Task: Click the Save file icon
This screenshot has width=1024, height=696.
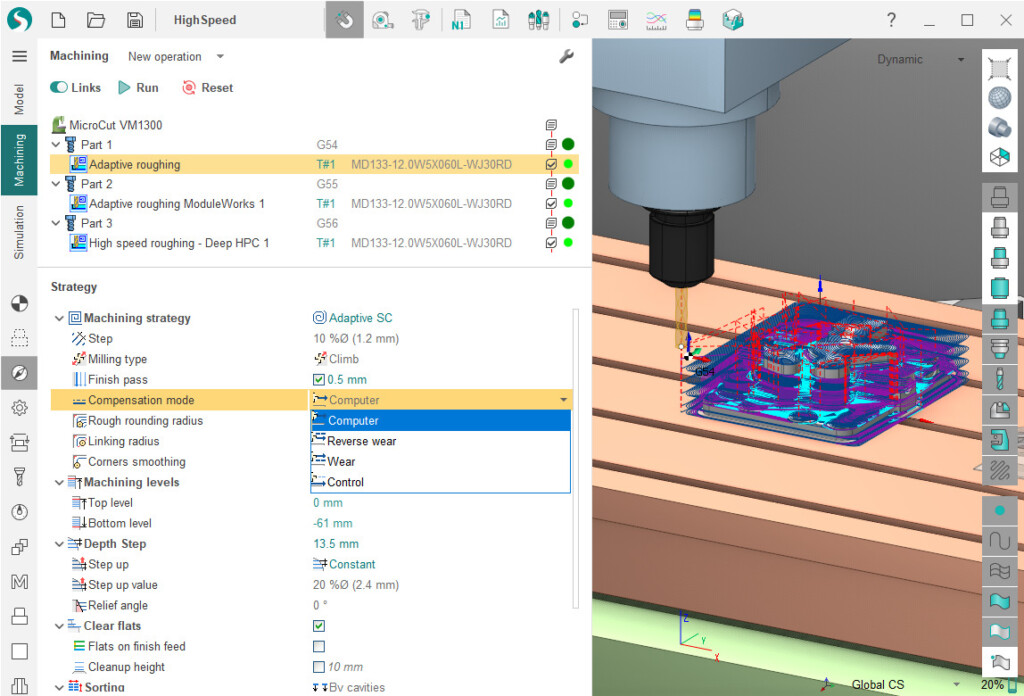Action: [x=134, y=20]
